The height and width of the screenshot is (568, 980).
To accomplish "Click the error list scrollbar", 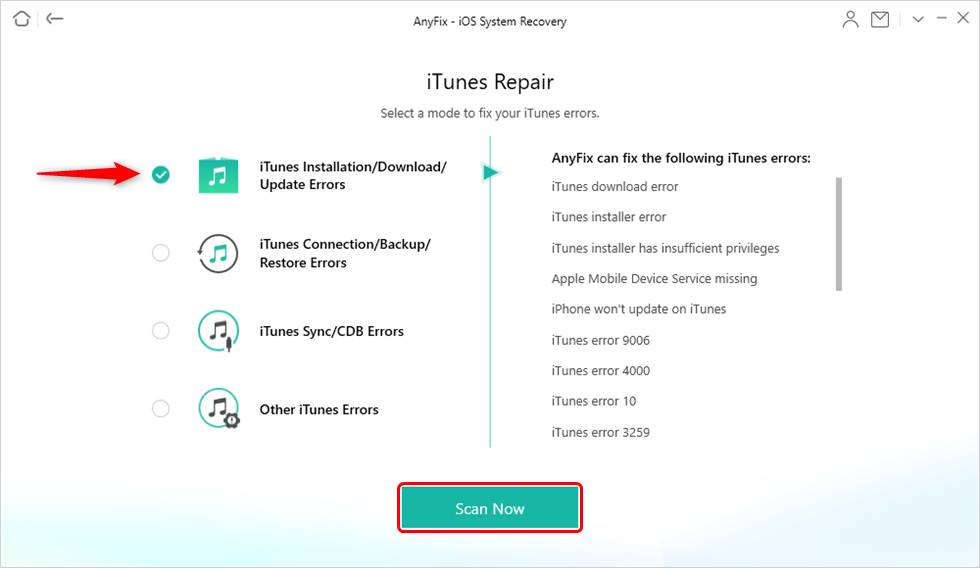I will [x=839, y=234].
